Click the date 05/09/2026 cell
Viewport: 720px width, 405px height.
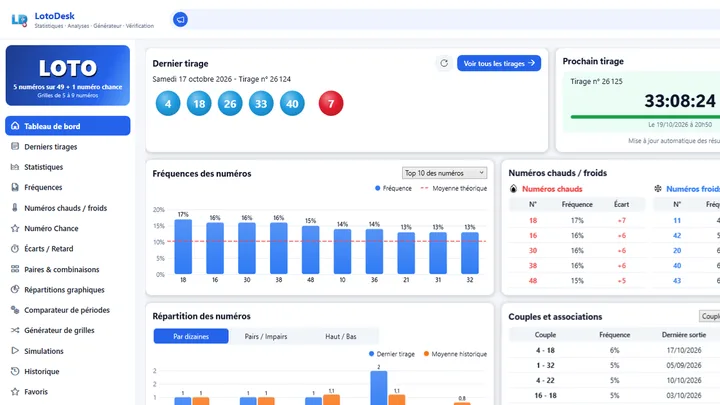(684, 366)
